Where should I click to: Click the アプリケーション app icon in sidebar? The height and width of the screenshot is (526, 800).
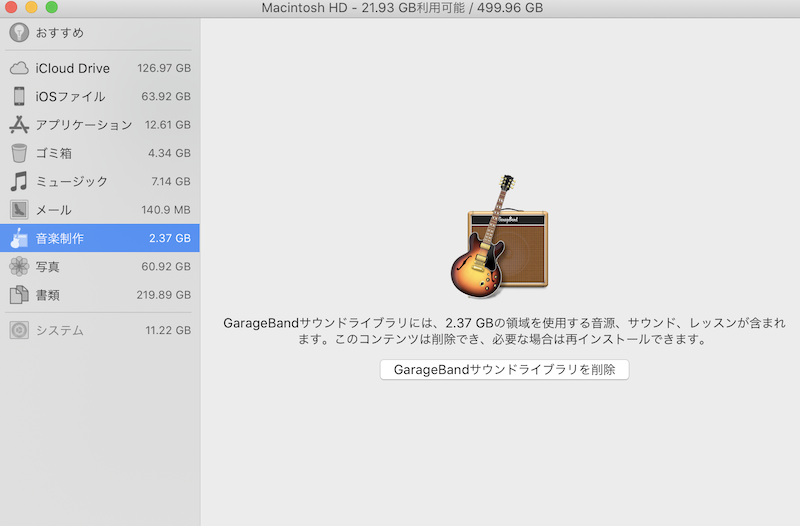click(x=18, y=125)
